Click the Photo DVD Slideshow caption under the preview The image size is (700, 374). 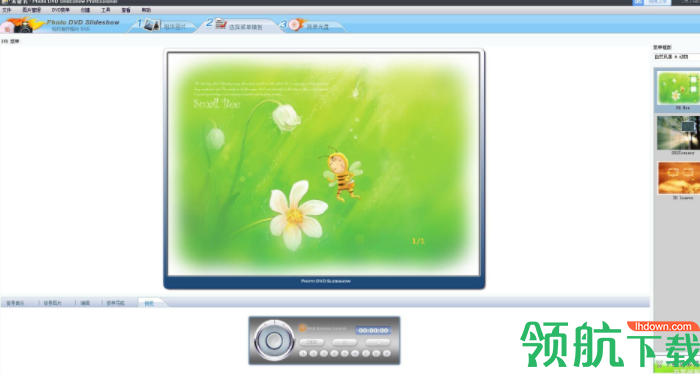point(325,281)
